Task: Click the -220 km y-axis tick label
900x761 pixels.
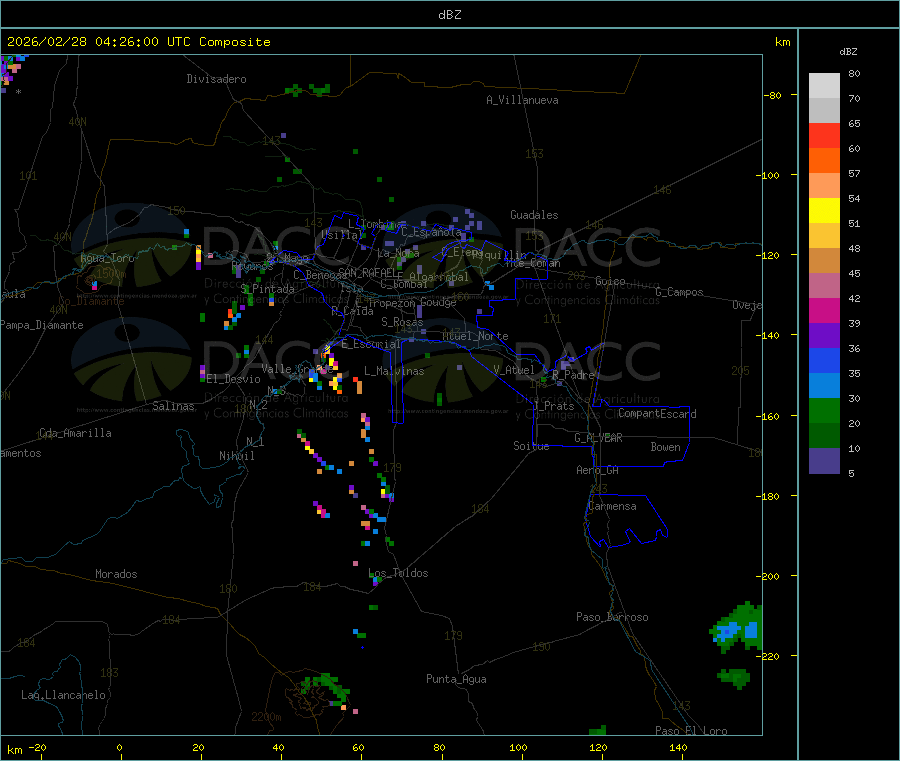Action: click(x=769, y=656)
